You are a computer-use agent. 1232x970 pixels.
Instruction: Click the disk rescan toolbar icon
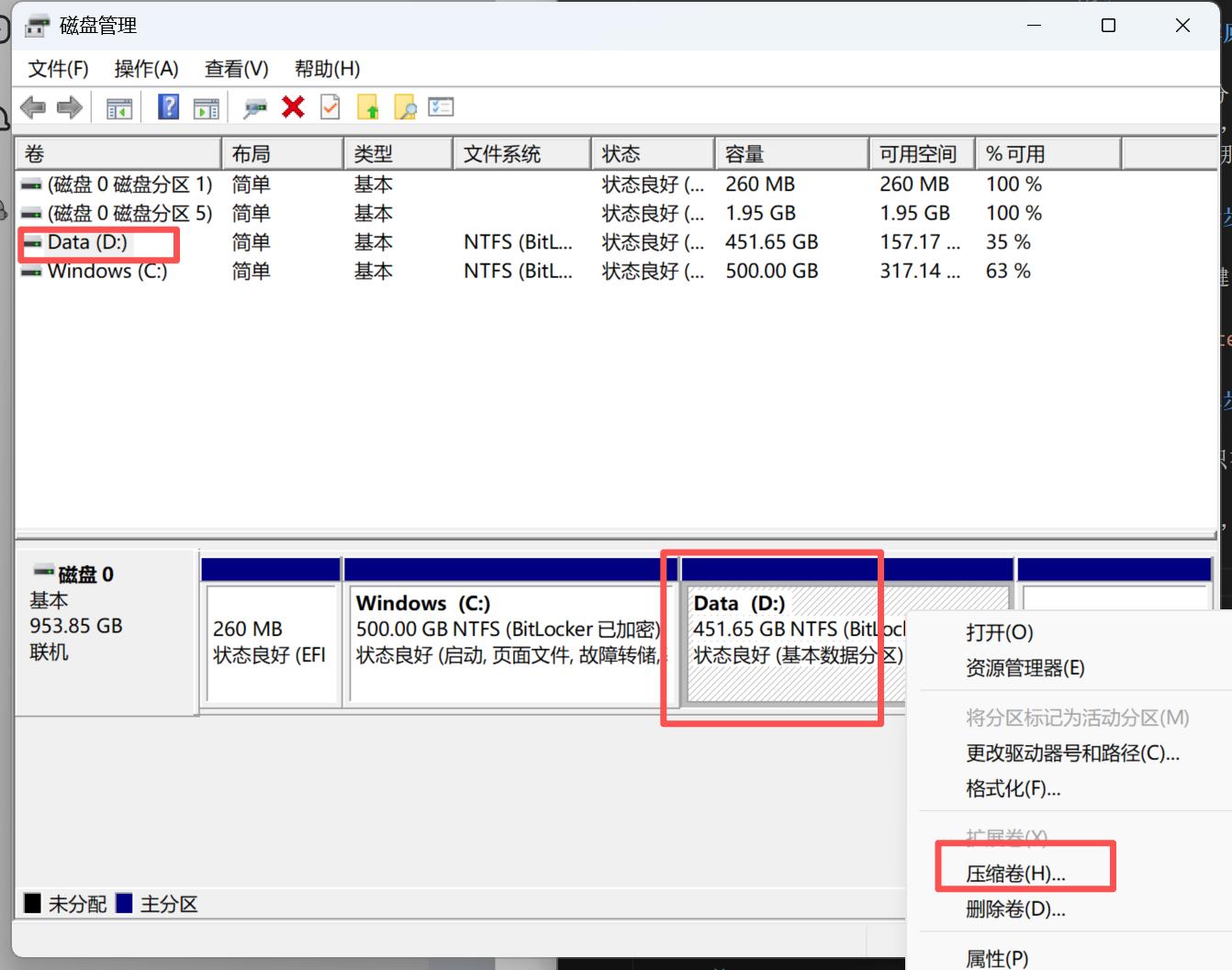(x=255, y=107)
